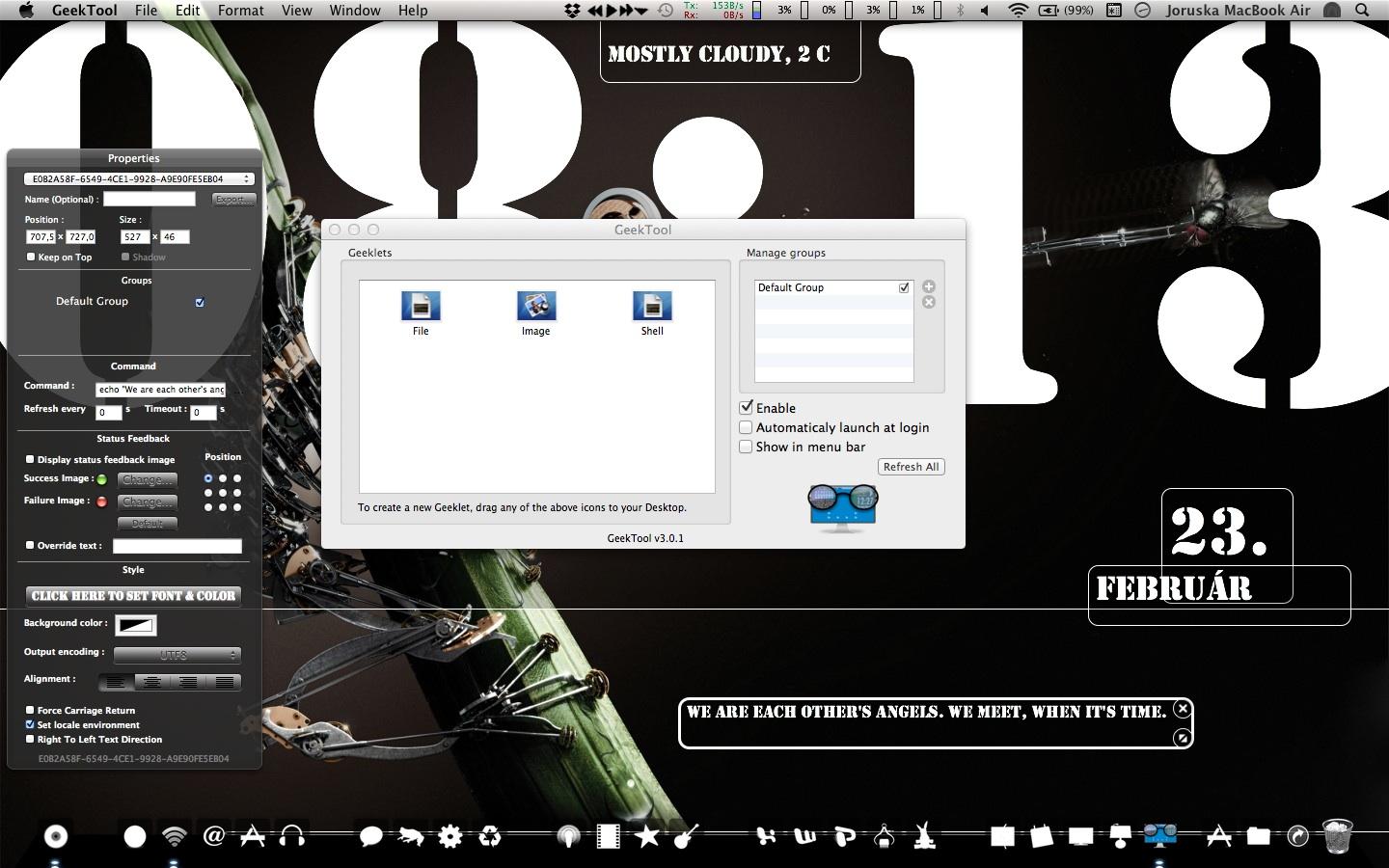
Task: Open the Background color swatch
Action: (136, 625)
